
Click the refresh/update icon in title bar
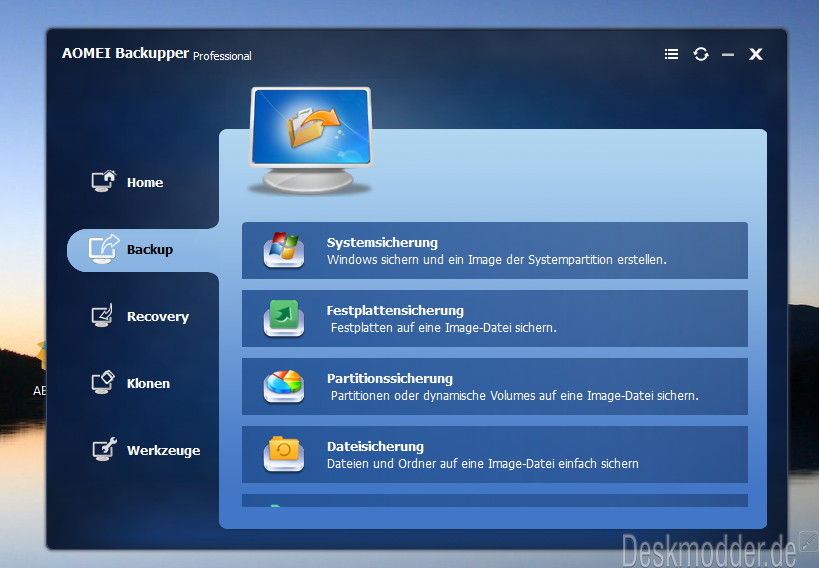[x=700, y=54]
